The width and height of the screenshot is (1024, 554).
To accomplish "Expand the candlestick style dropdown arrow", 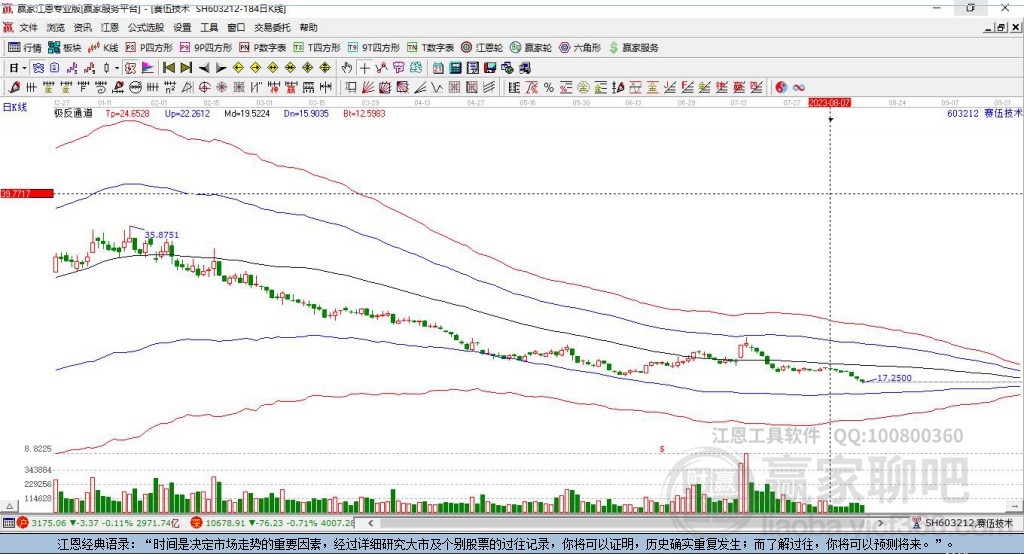I will pyautogui.click(x=116, y=68).
